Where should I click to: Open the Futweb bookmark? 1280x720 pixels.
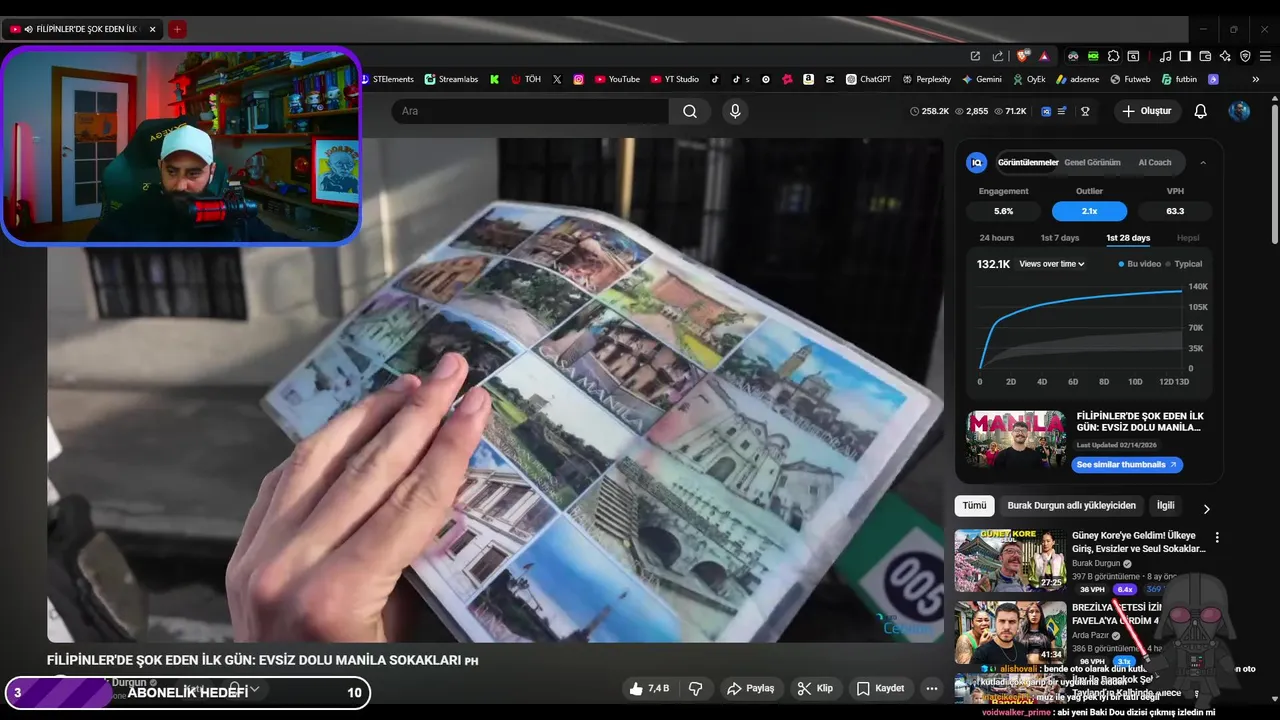pyautogui.click(x=1130, y=79)
